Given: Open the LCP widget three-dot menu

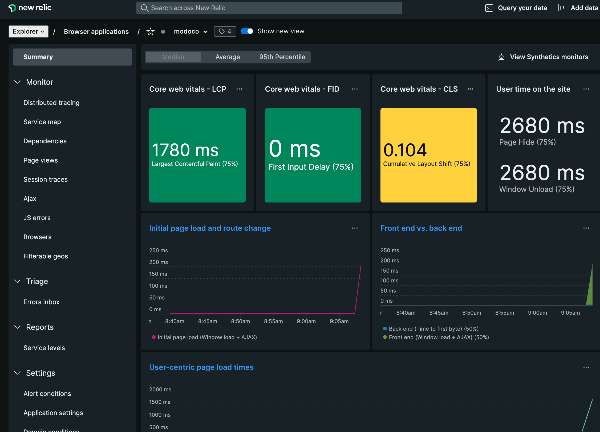Looking at the screenshot, I should [x=240, y=89].
